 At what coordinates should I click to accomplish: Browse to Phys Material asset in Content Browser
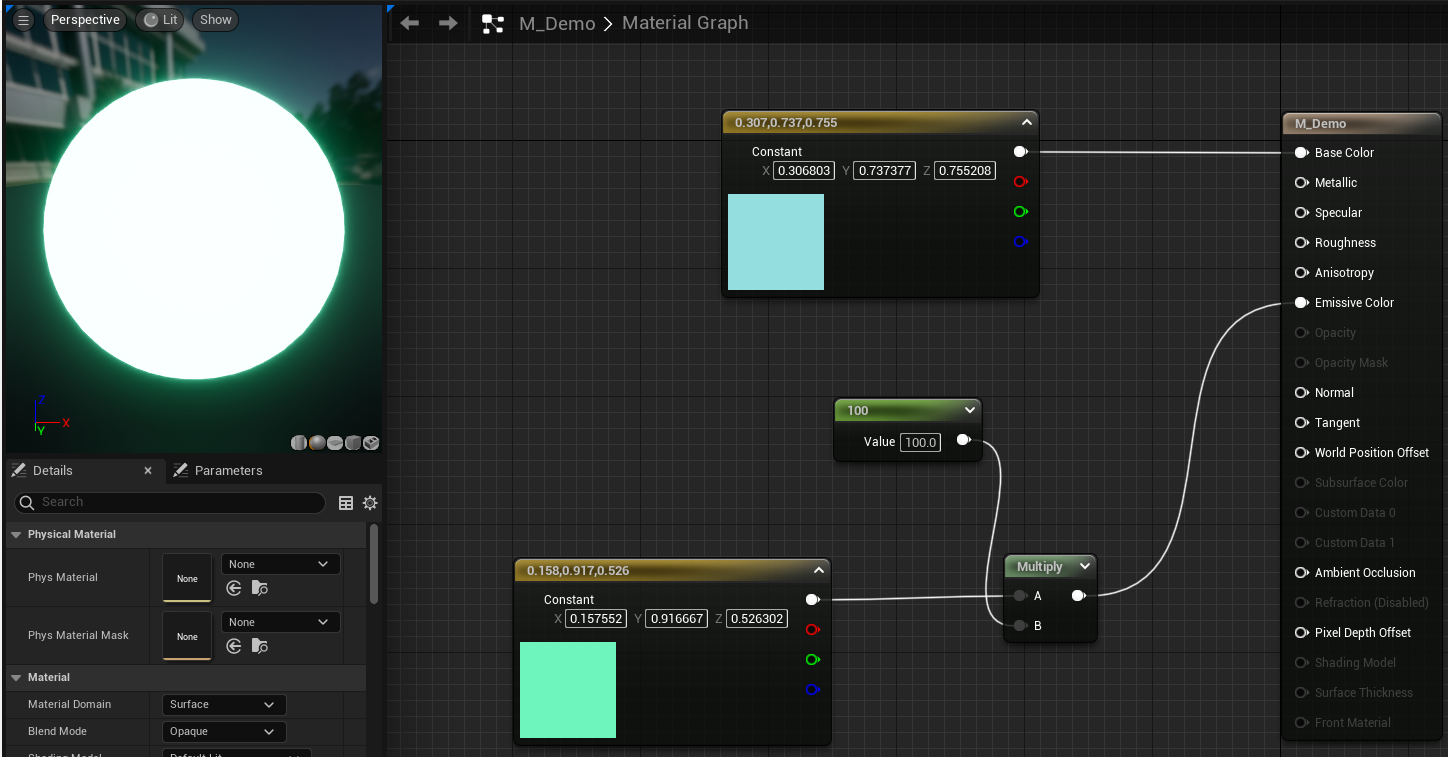click(260, 588)
